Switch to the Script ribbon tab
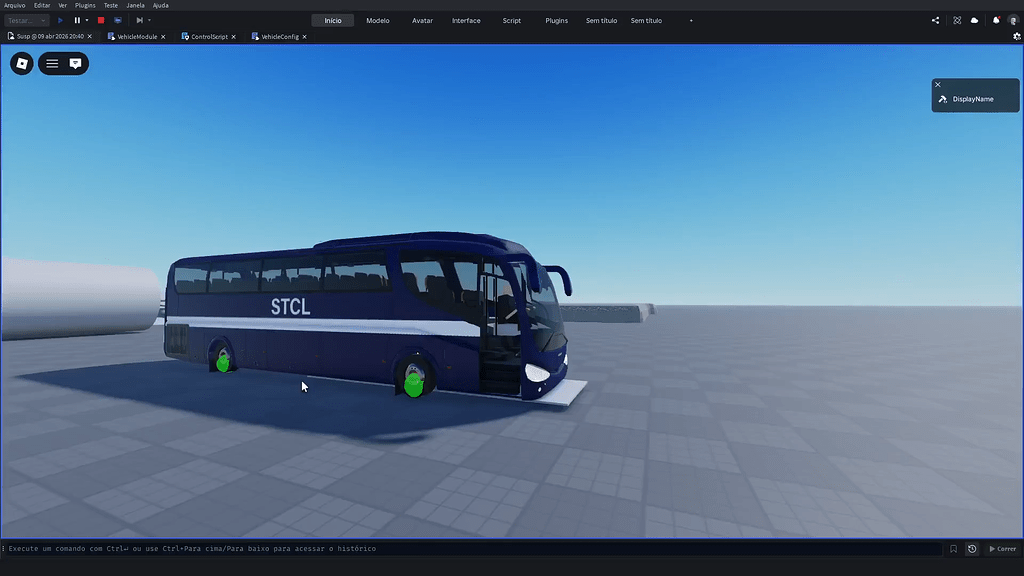1024x576 pixels. [511, 20]
